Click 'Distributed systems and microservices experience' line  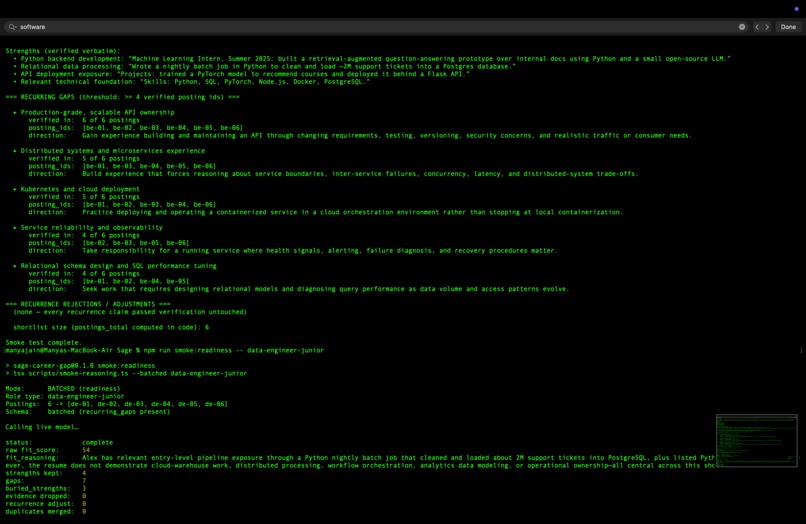click(x=109, y=151)
